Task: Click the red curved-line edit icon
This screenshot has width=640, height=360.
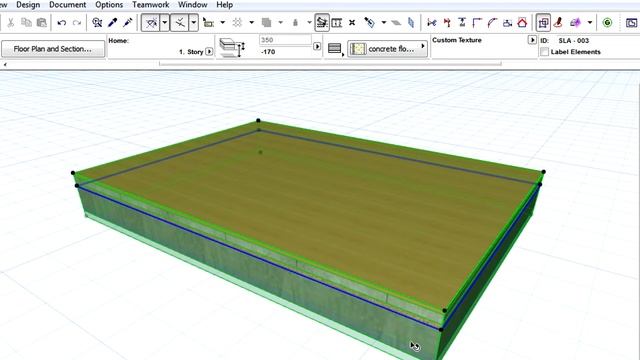Action: tap(492, 23)
